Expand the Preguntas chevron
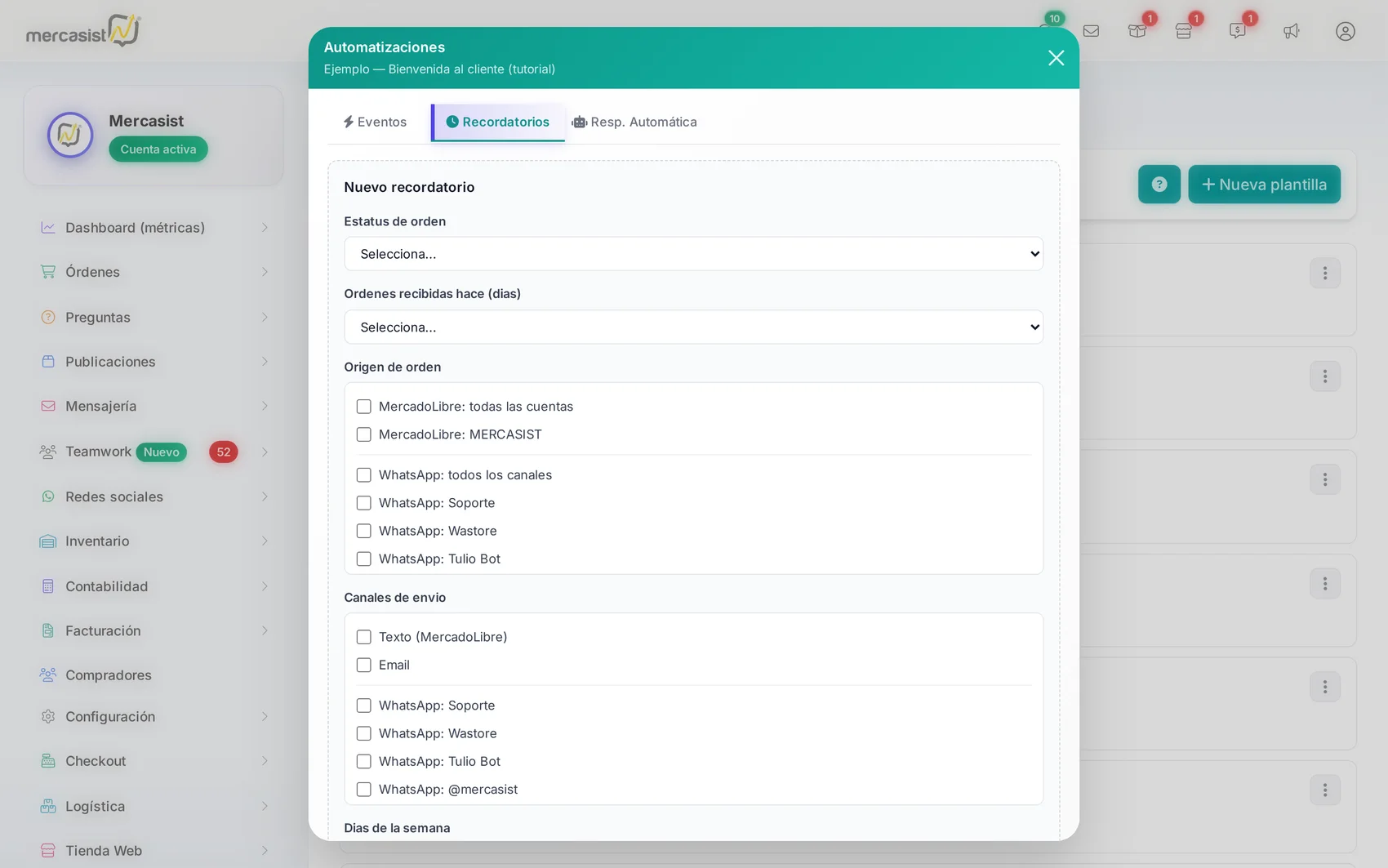 point(265,317)
